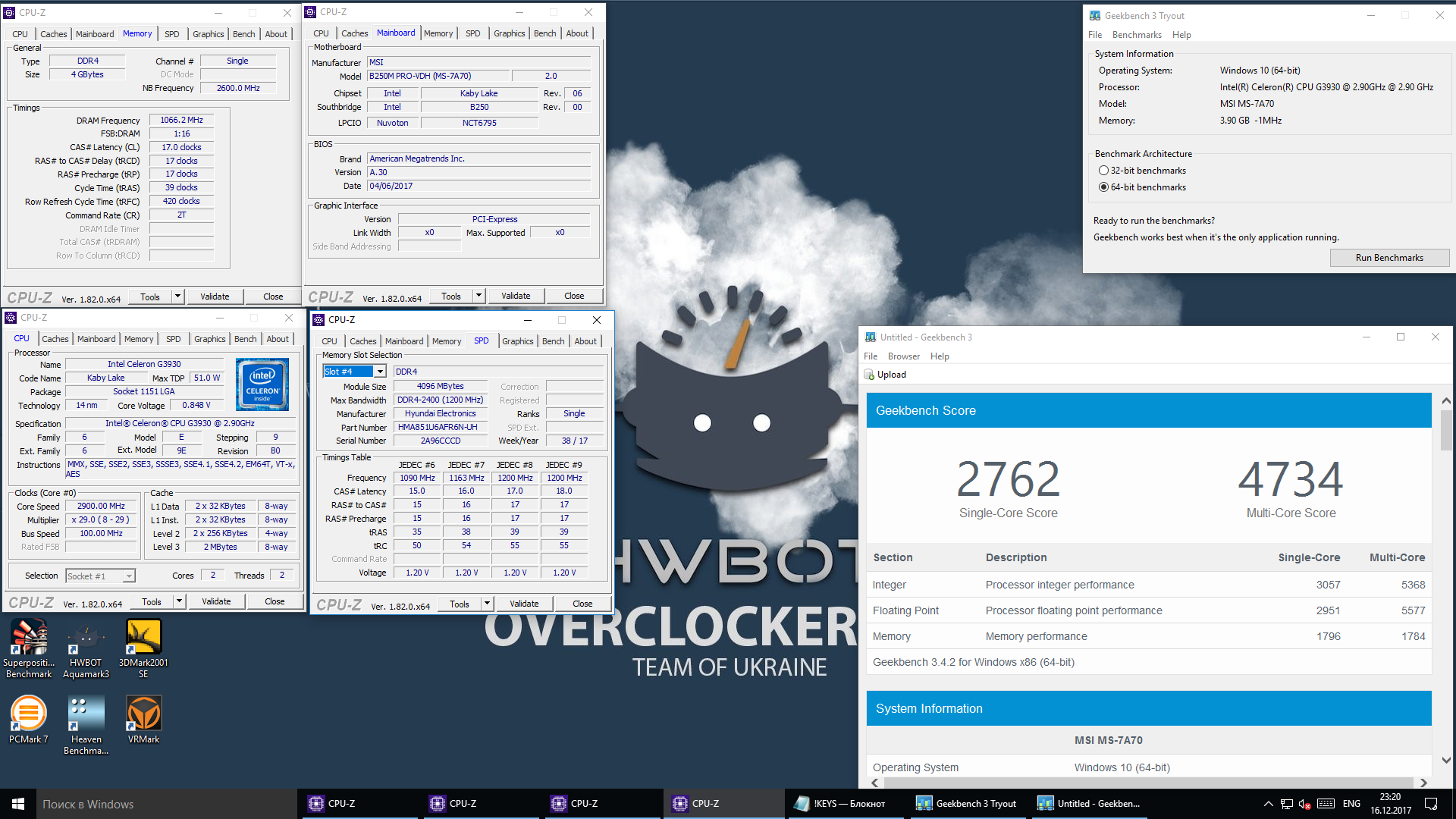Screen dimensions: 1456x819
Task: Open the Slot #4 memory slot dropdown
Action: pos(380,372)
